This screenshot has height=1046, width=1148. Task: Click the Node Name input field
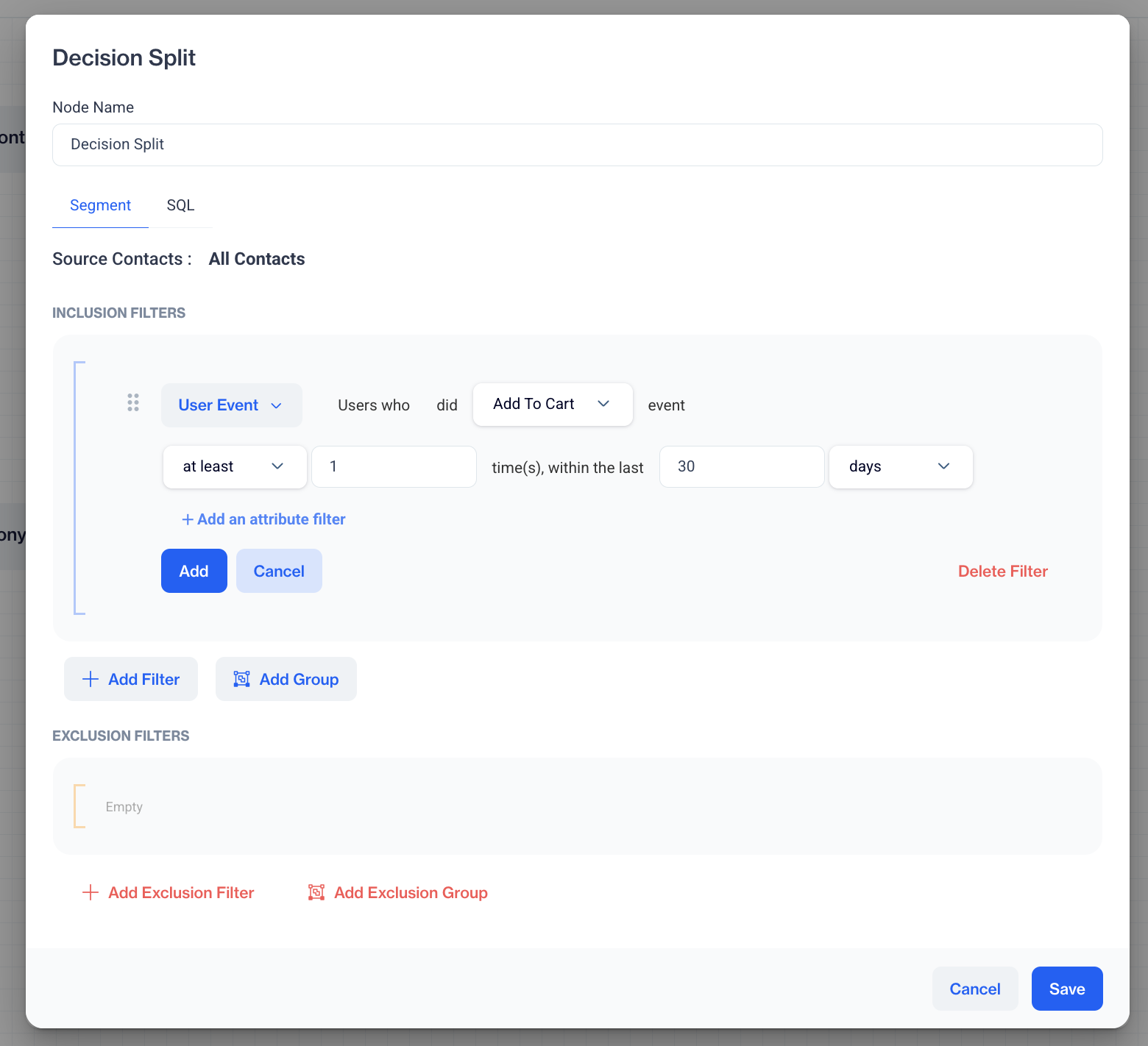coord(577,145)
